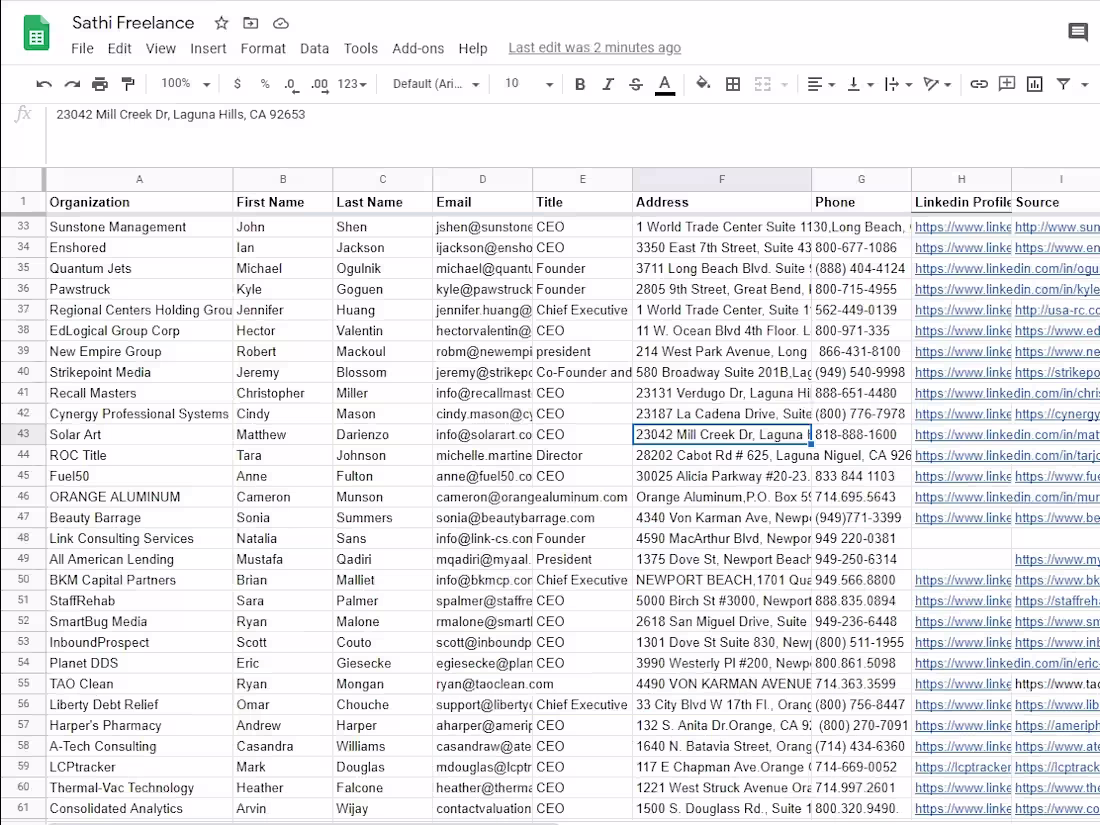Create a filter using the toolbar icon
The image size is (1100, 825).
coord(1062,84)
